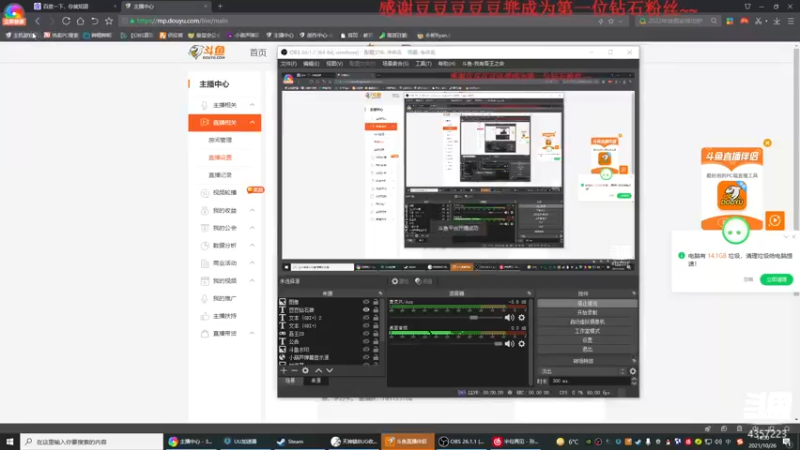Toggle visibility of the 公告 source
The width and height of the screenshot is (800, 450).
tap(366, 341)
